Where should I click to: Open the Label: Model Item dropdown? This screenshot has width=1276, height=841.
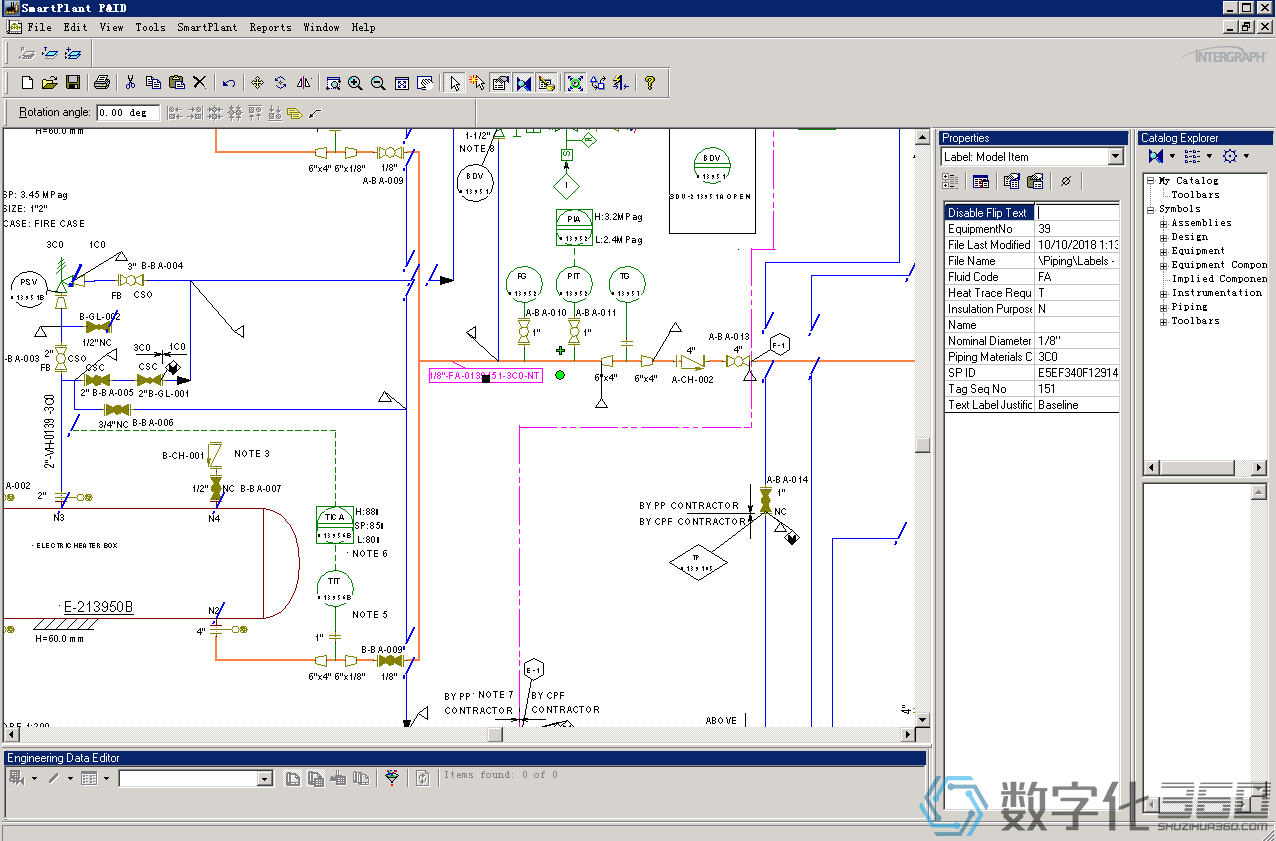tap(1116, 157)
